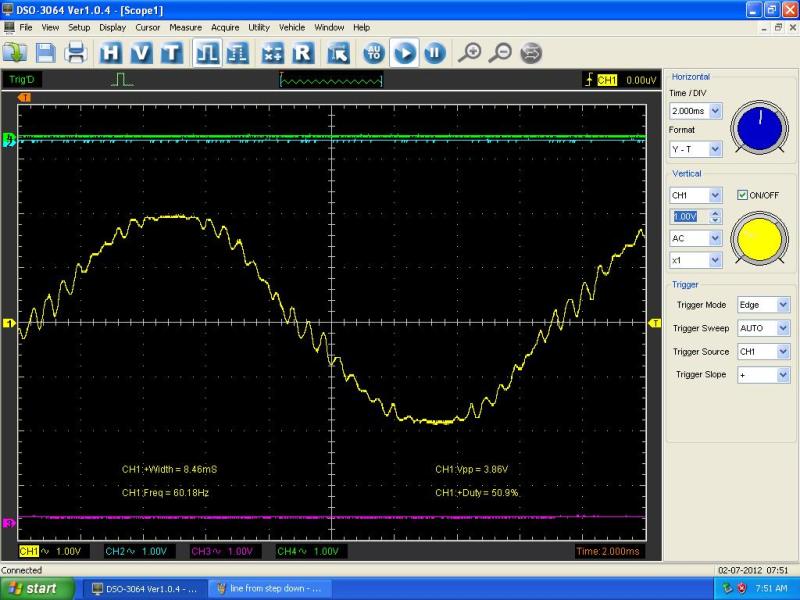Click the application icon left of File menu
The image size is (800, 600).
pyautogui.click(x=8, y=27)
